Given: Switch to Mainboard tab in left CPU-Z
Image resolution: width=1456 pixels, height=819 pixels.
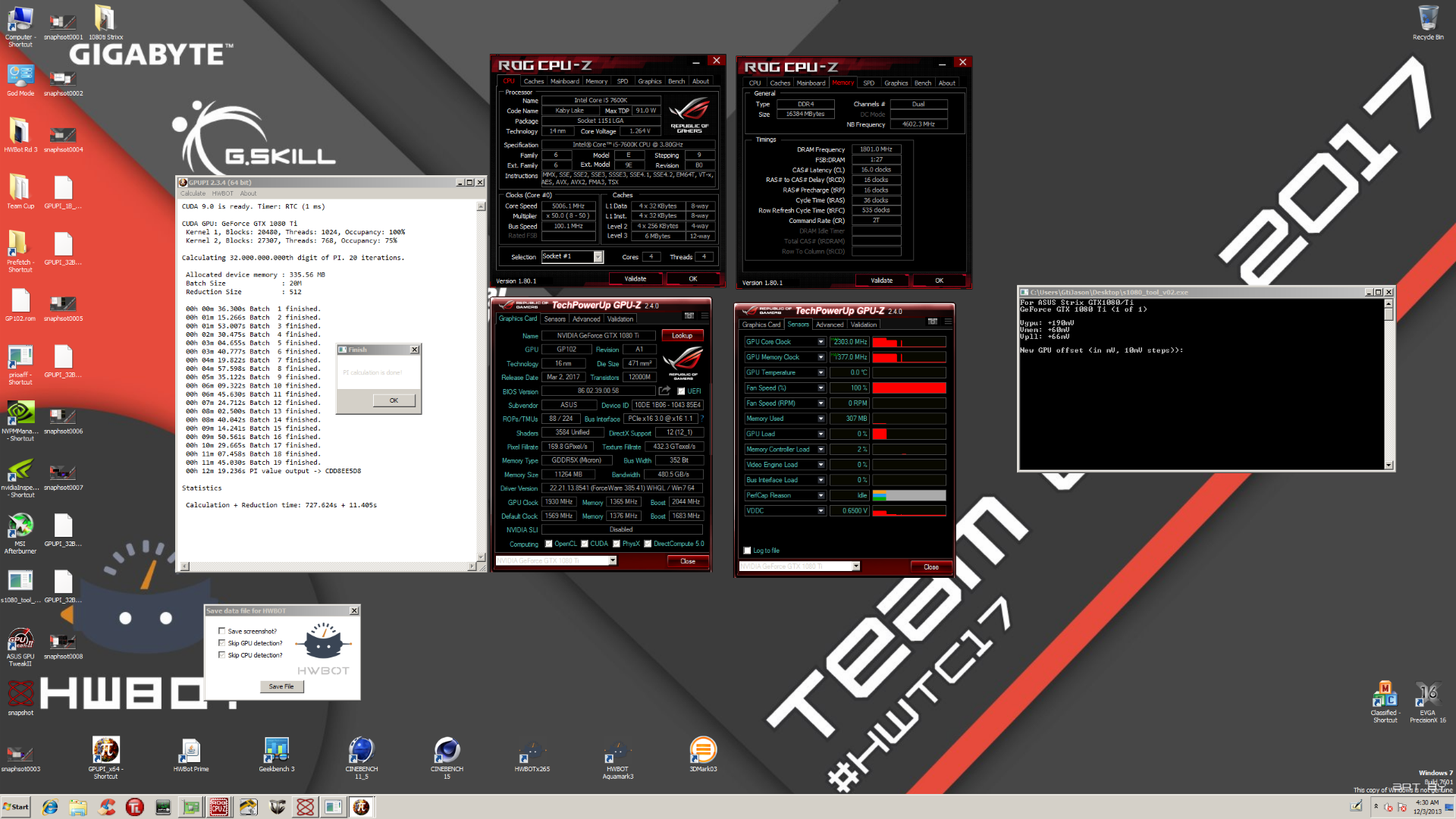Looking at the screenshot, I should 564,81.
